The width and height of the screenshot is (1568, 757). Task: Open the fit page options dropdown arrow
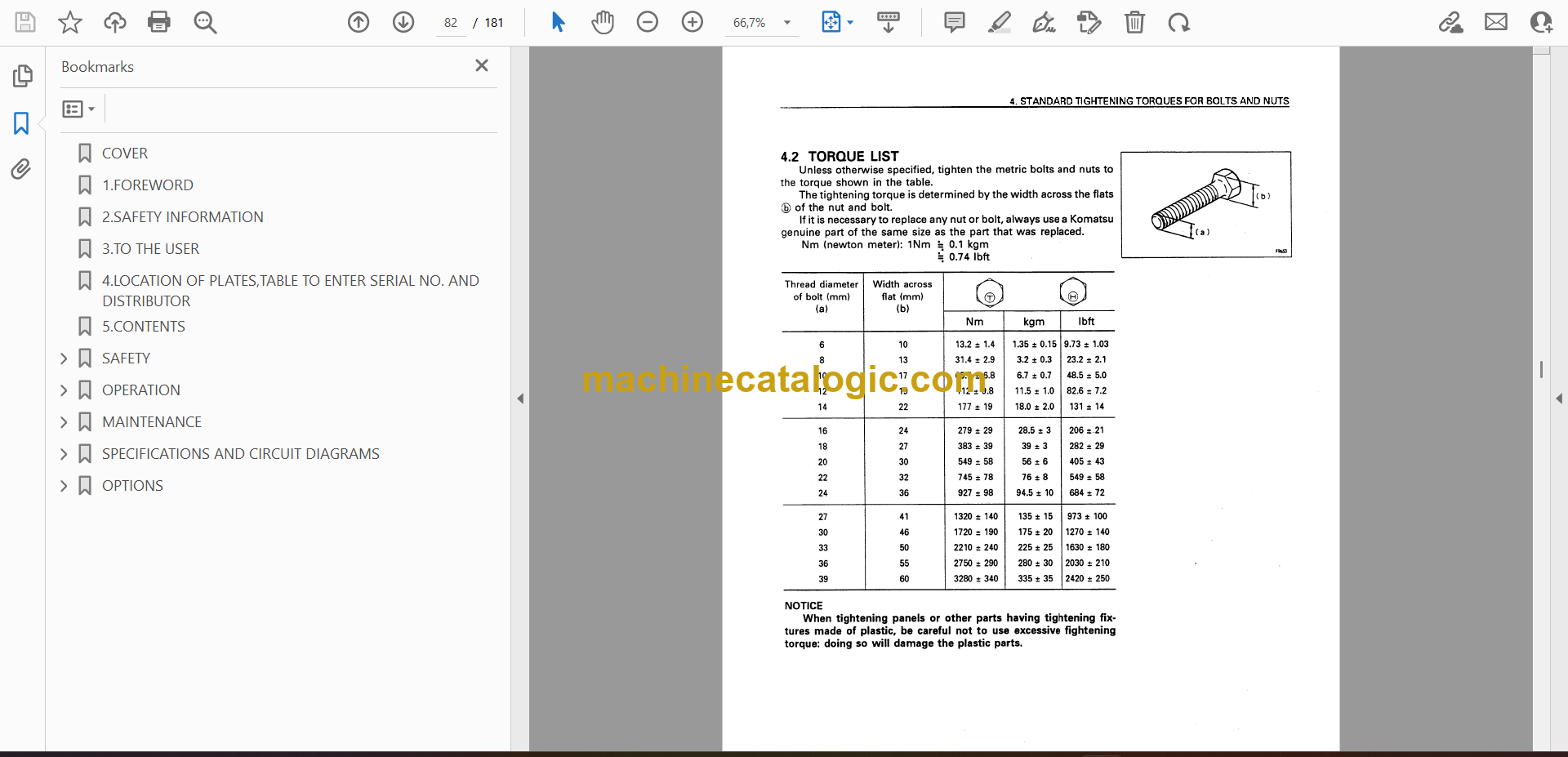pyautogui.click(x=850, y=23)
